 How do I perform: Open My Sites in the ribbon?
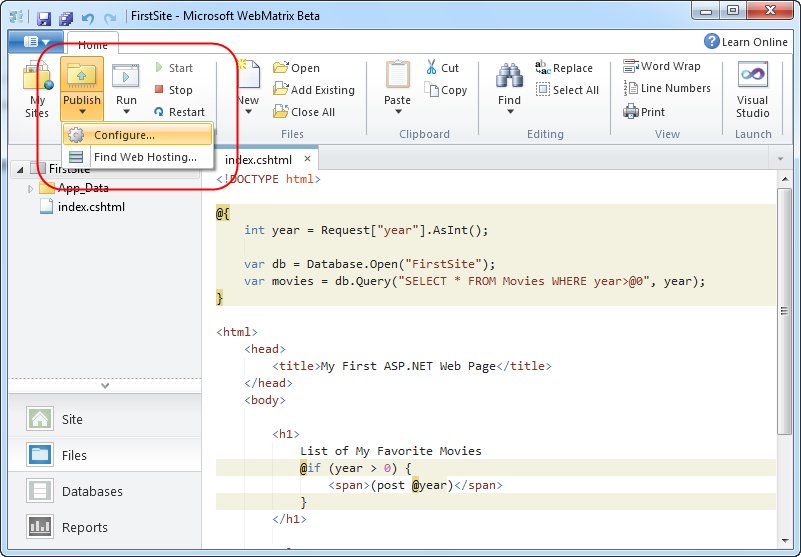[37, 90]
